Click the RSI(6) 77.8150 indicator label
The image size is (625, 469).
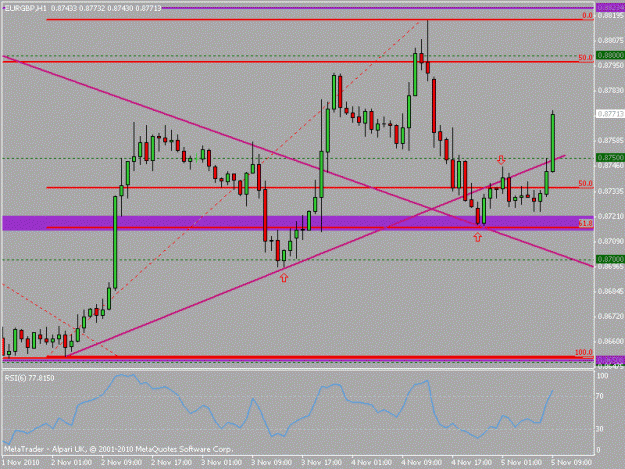coord(29,378)
